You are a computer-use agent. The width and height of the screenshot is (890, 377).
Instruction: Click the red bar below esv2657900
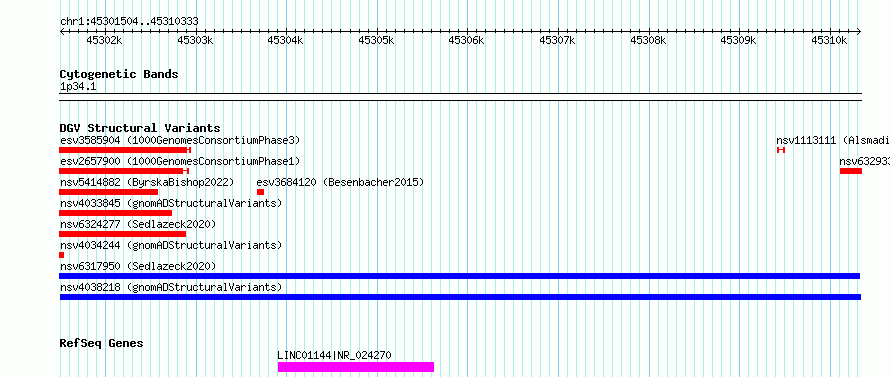pyautogui.click(x=124, y=171)
